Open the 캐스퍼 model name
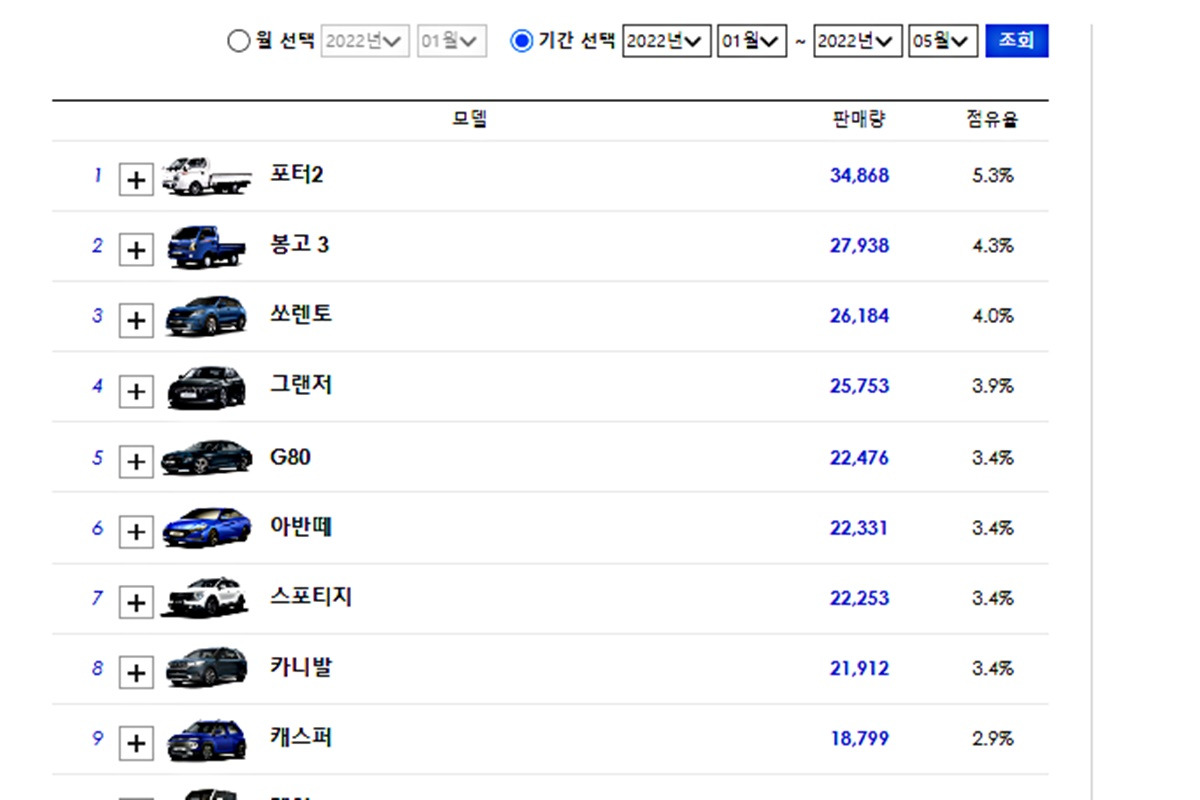Screen dimensions: 1200x800 [x=301, y=738]
